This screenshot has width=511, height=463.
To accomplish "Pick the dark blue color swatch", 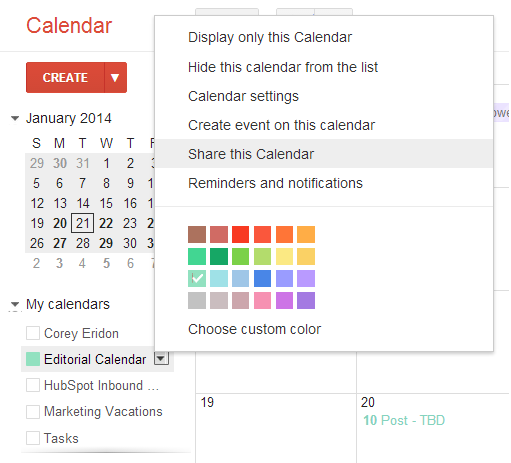I will click(262, 278).
